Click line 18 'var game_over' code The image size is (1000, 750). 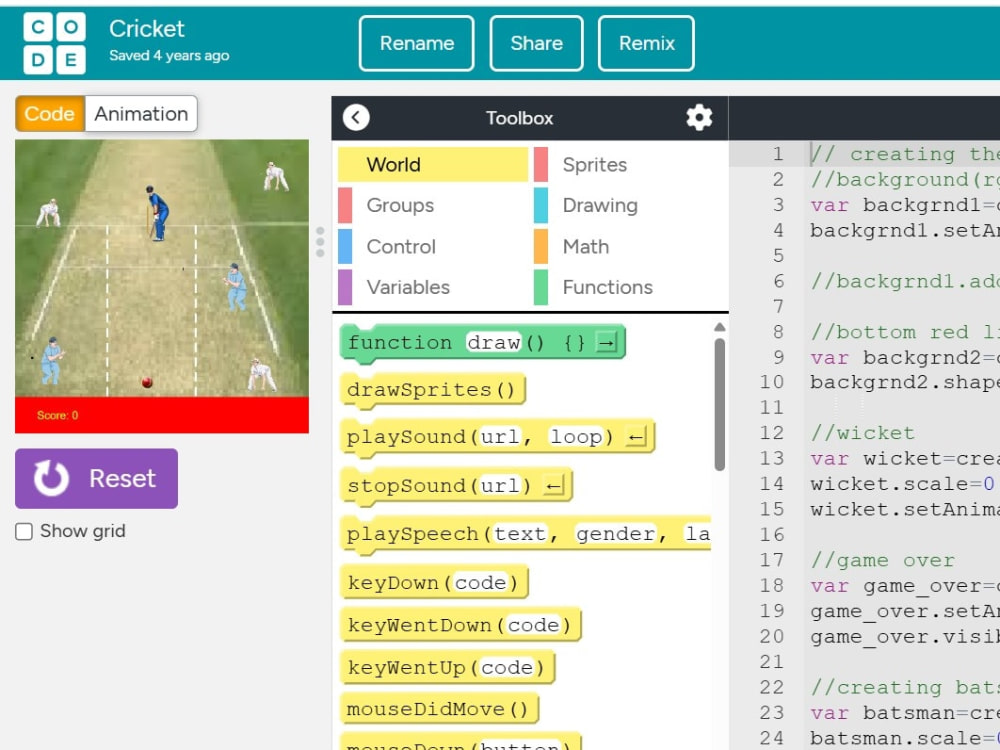tap(905, 586)
